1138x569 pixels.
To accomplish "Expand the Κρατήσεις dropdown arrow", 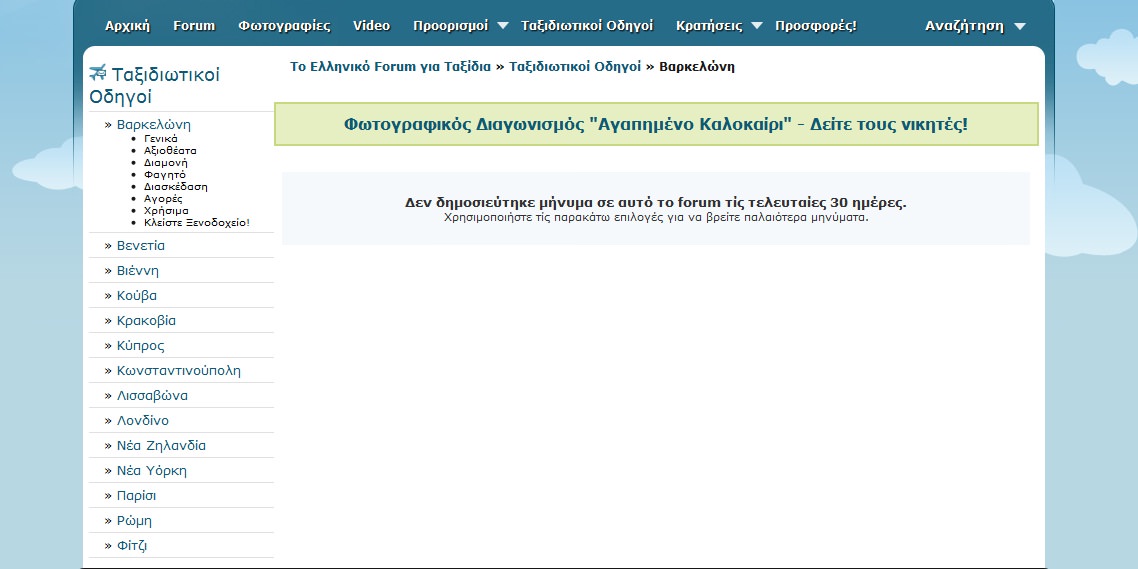I will point(756,26).
